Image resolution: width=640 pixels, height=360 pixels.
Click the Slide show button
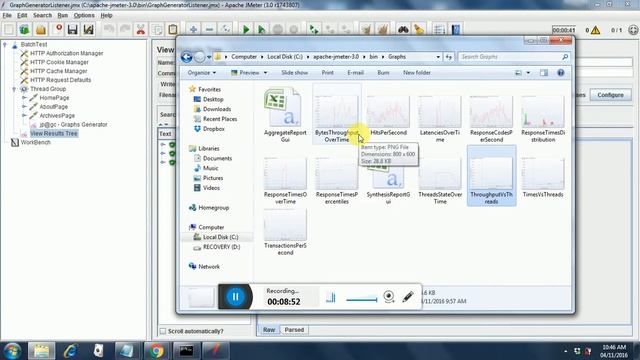294,73
